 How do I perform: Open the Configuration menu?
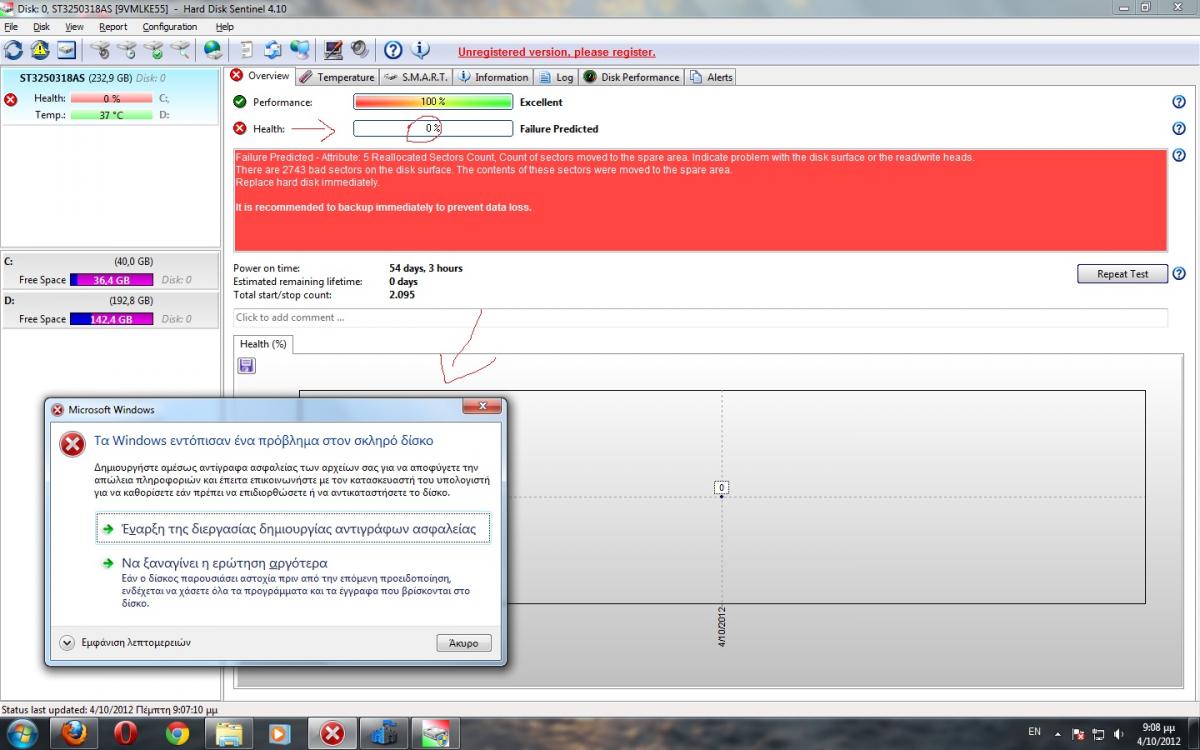pyautogui.click(x=170, y=27)
